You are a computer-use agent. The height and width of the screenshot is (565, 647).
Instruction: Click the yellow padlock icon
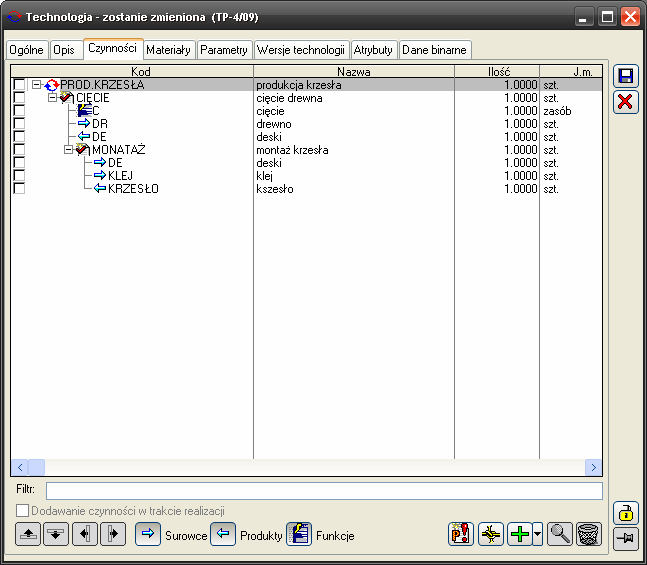[626, 513]
